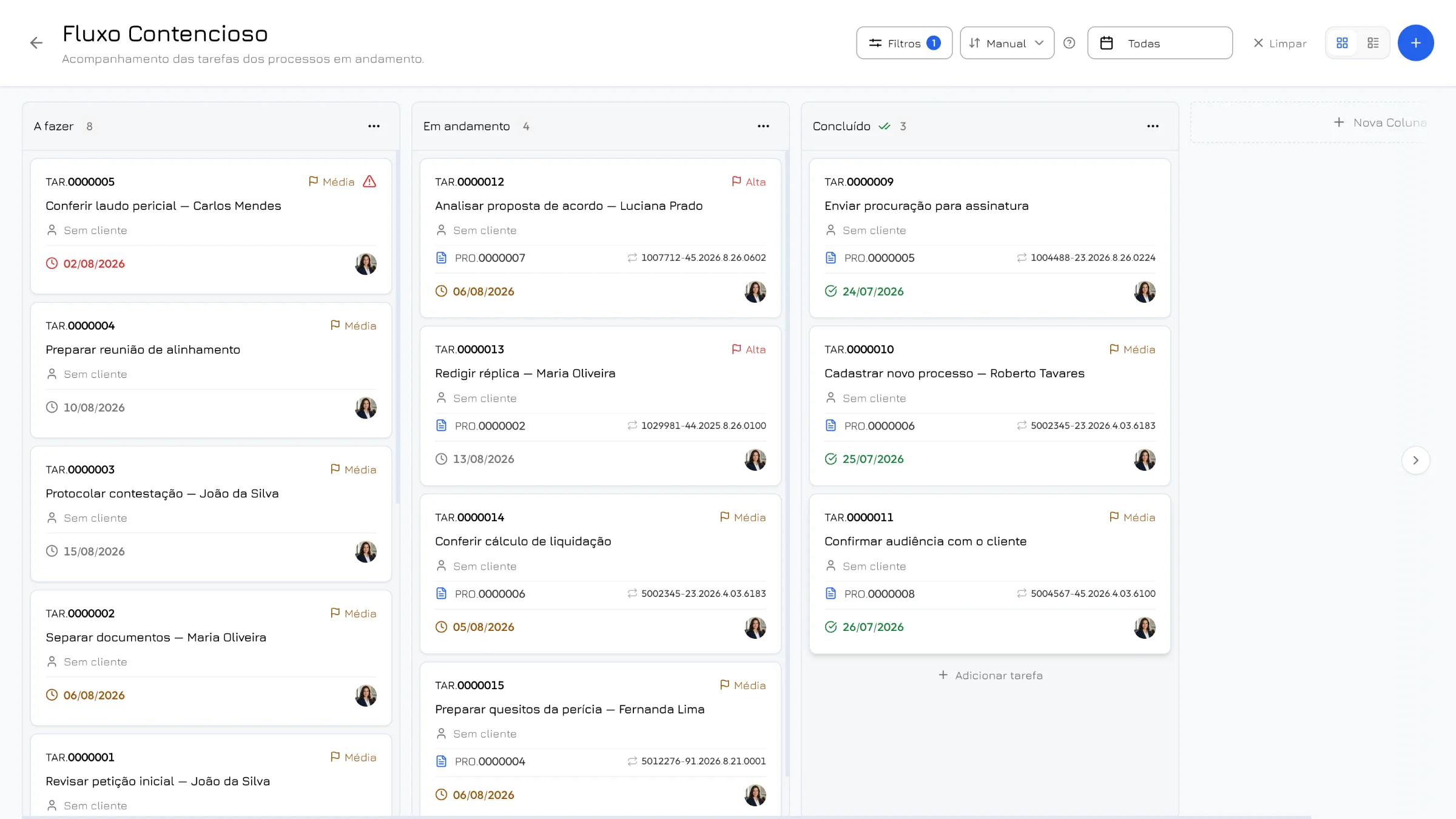
Task: Click the clock icon on the TAR.0000012 card
Action: point(442,291)
